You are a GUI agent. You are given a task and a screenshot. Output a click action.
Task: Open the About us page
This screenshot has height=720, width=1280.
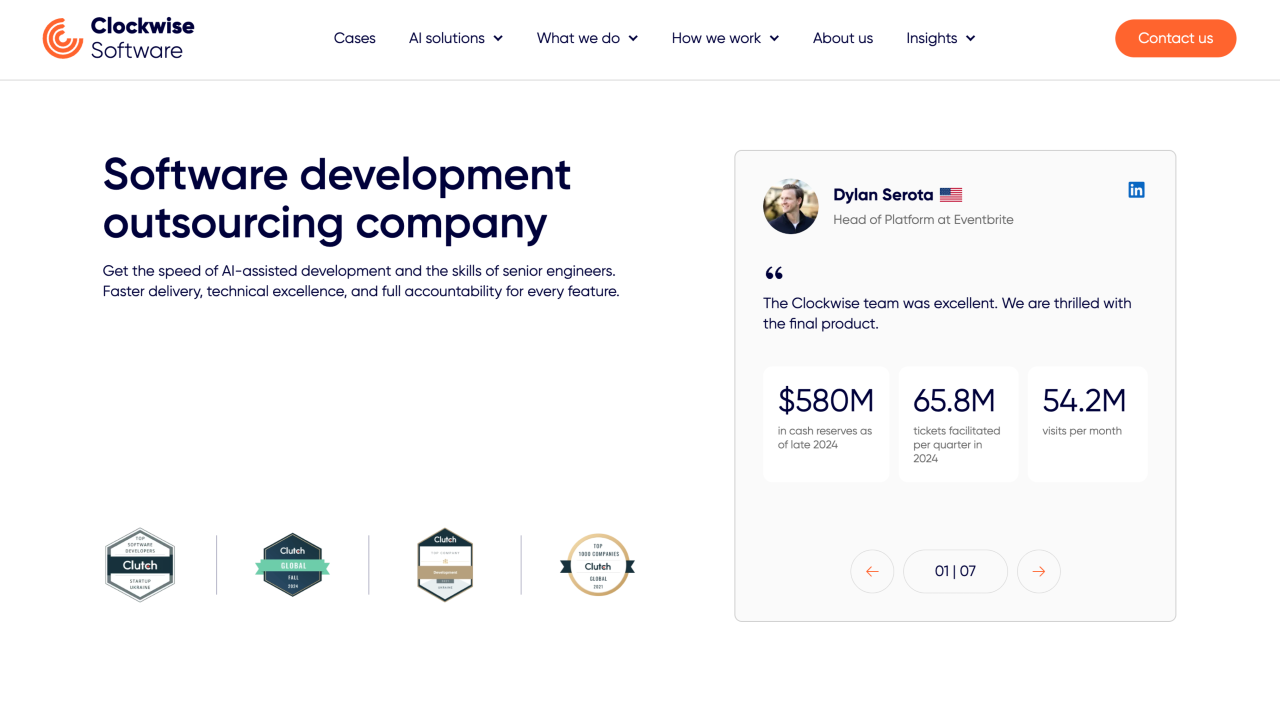coord(843,38)
